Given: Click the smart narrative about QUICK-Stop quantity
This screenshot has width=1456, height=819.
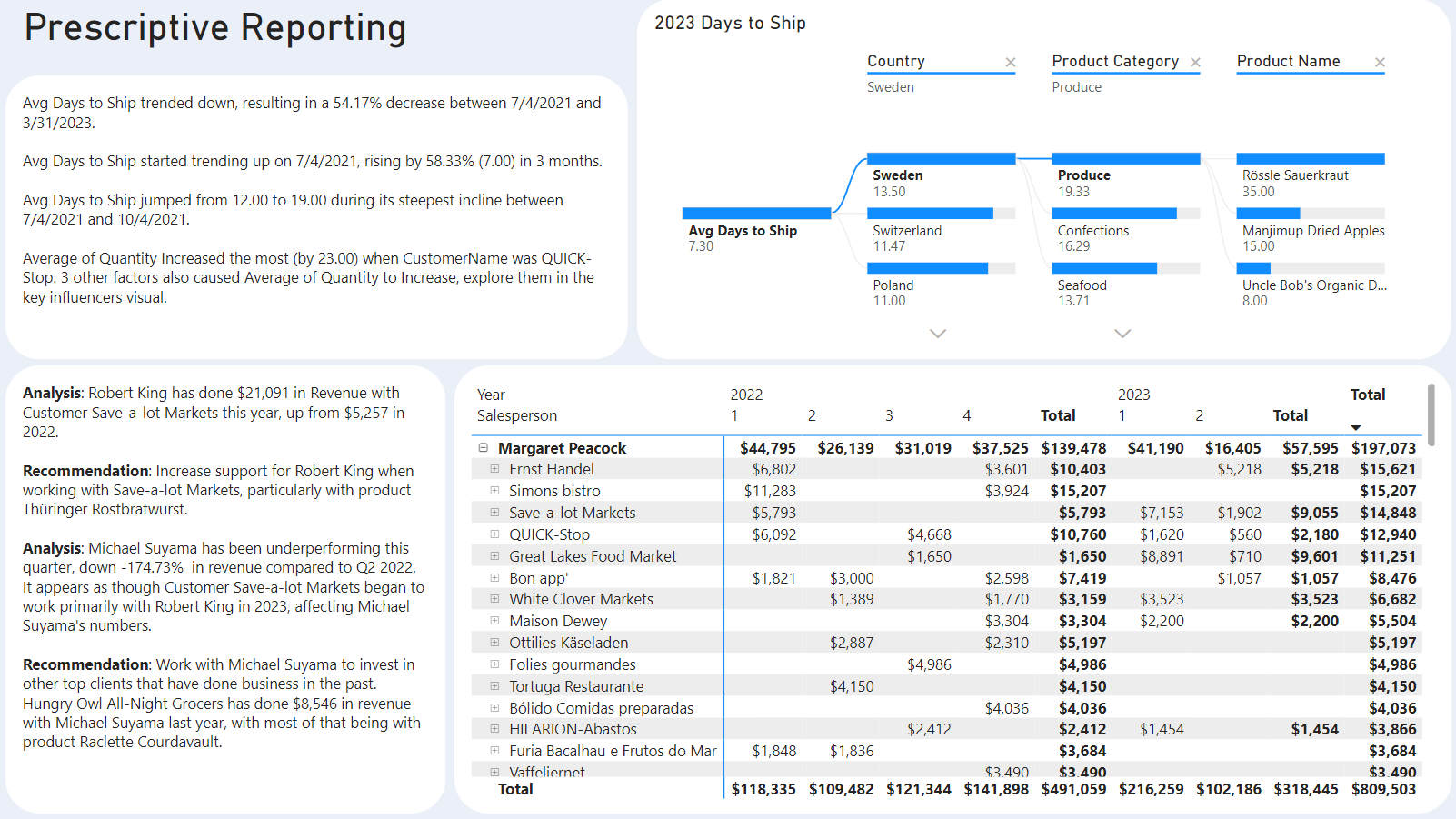Looking at the screenshot, I should coord(309,277).
